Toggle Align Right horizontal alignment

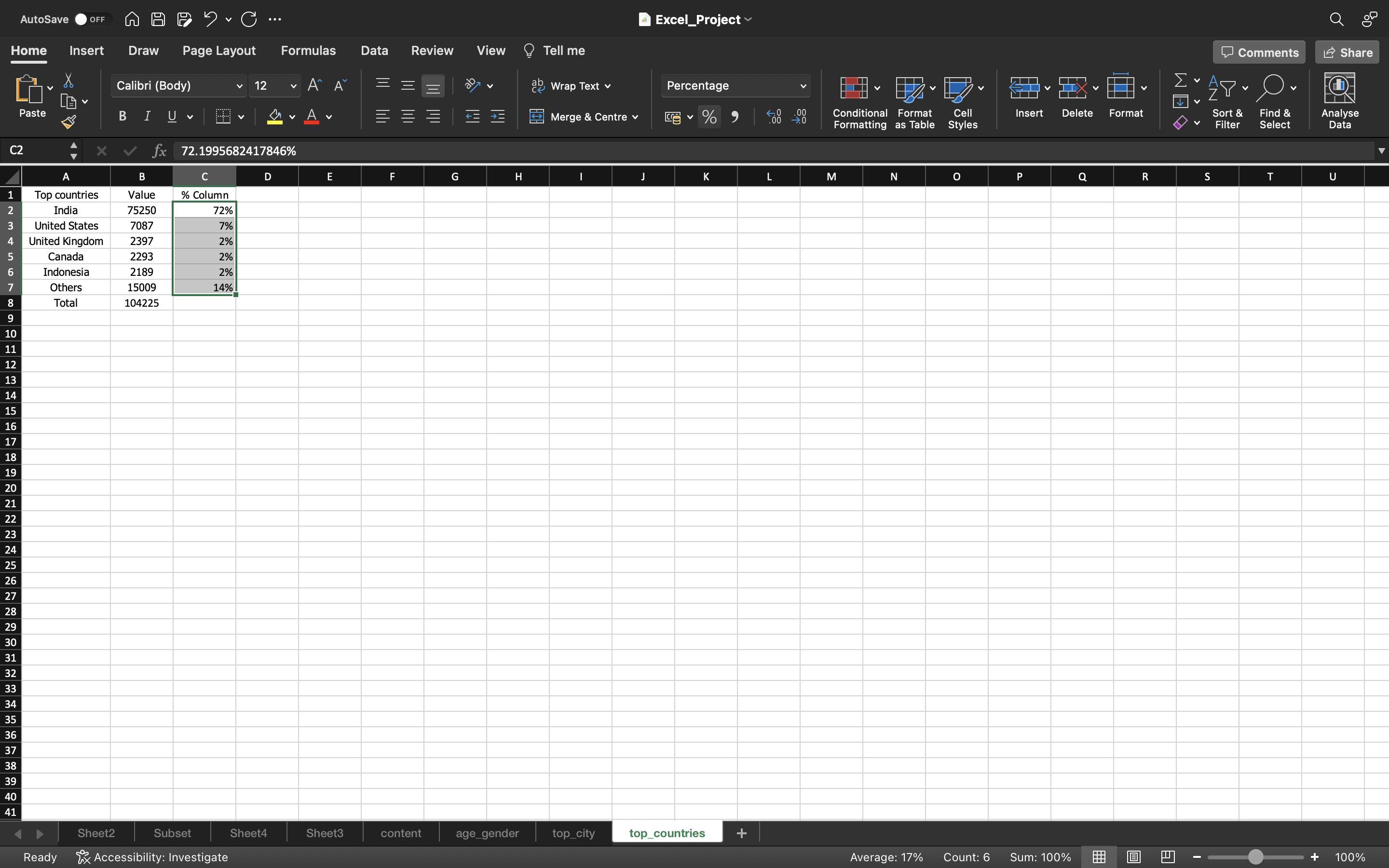(433, 117)
